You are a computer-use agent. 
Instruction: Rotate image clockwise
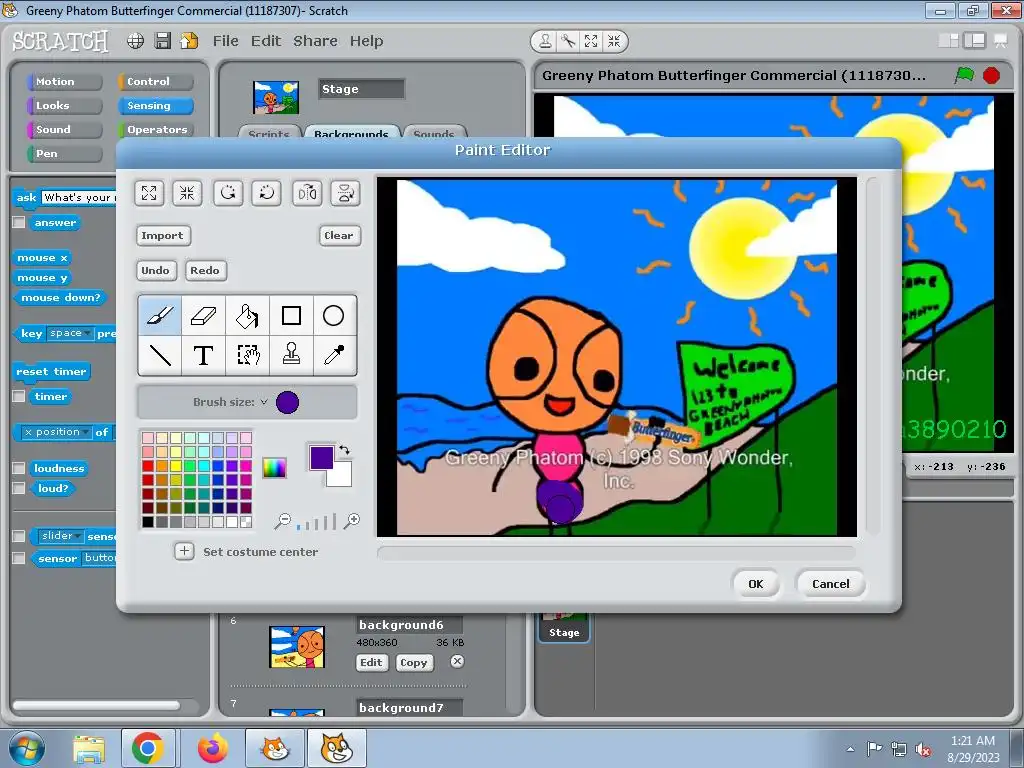[x=267, y=193]
